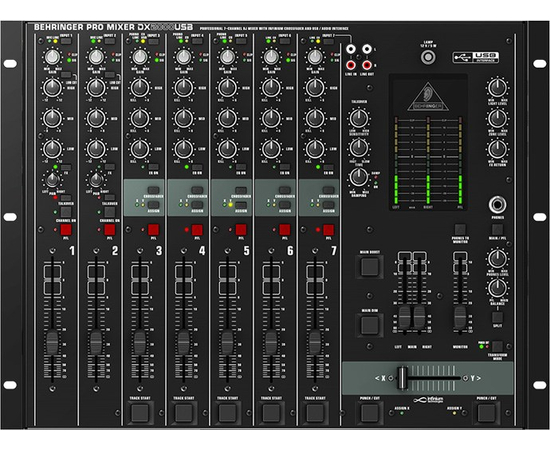This screenshot has width=550, height=450.
Task: Hit Track Start on channel 5
Action: 228,413
